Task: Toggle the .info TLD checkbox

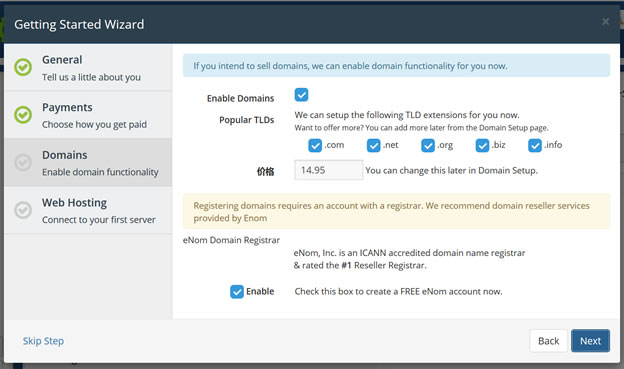Action: pyautogui.click(x=535, y=145)
